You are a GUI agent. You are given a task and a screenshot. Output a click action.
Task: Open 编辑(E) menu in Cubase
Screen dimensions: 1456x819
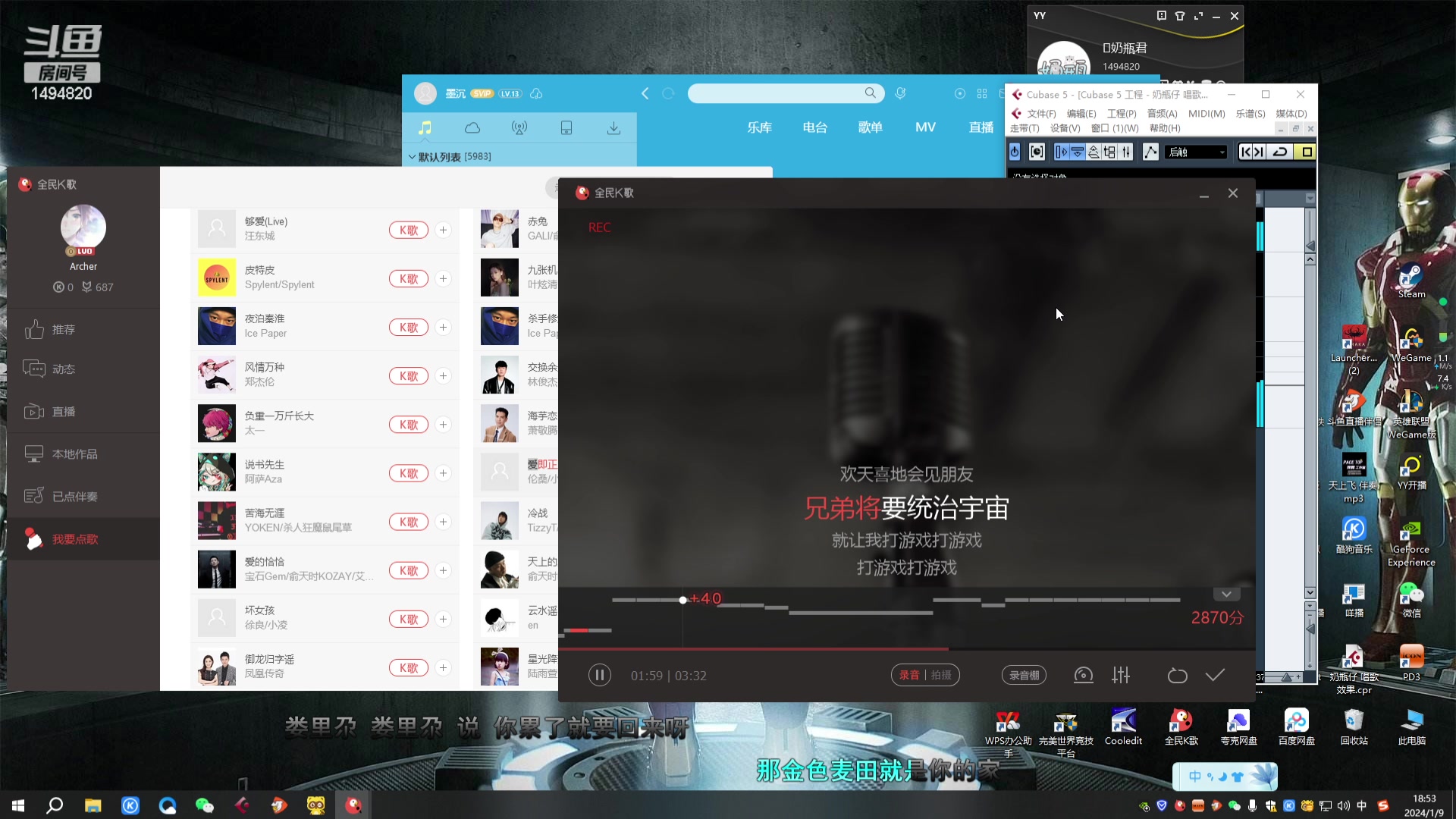click(1081, 114)
